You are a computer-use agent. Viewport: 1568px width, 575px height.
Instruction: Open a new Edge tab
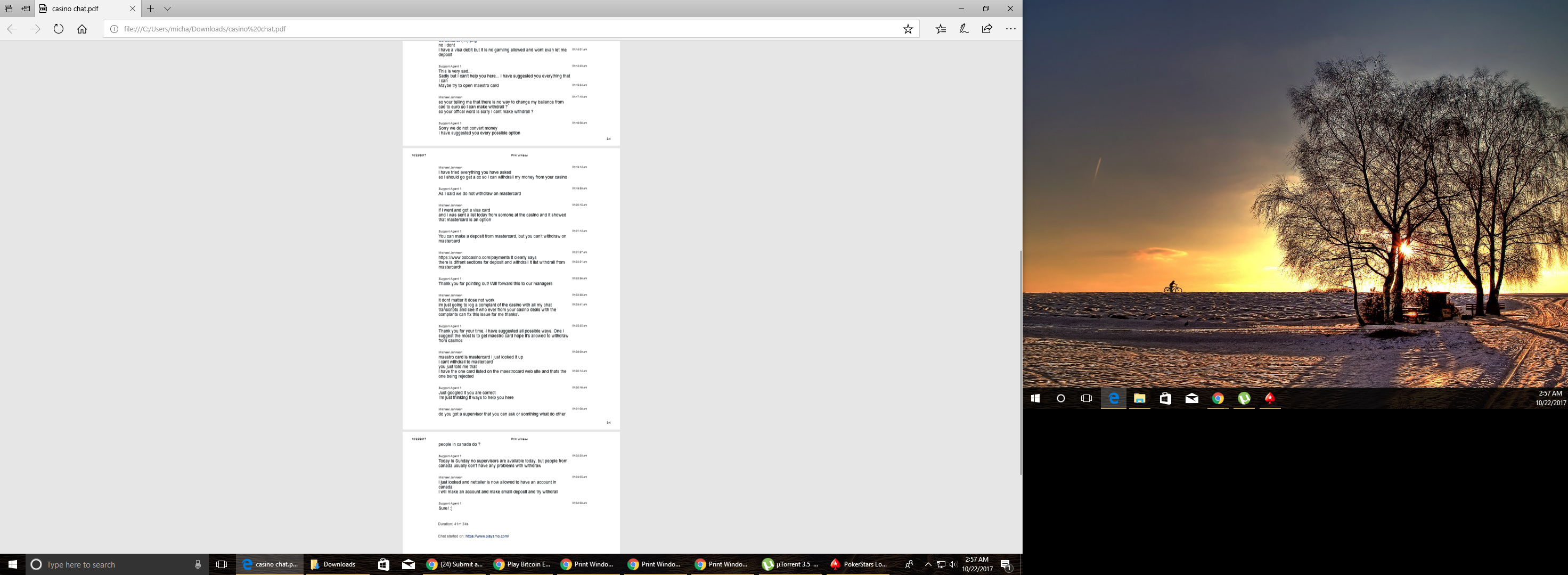[150, 9]
